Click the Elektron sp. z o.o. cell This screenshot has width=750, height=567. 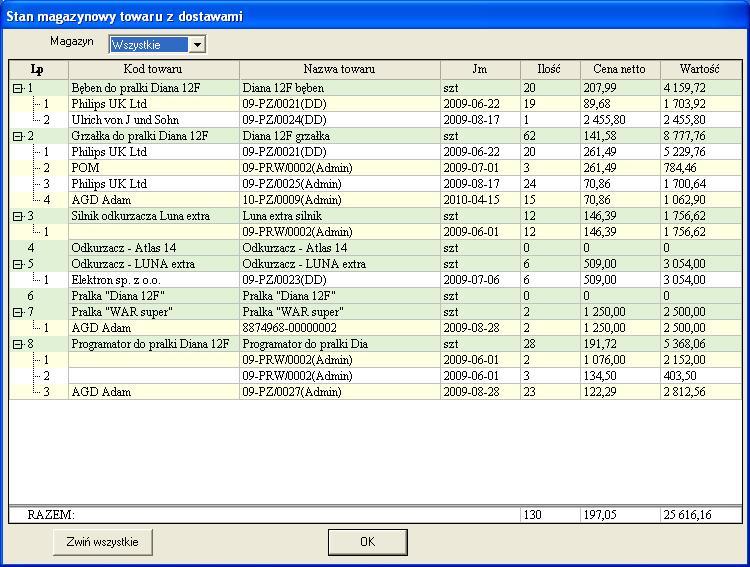tap(154, 280)
